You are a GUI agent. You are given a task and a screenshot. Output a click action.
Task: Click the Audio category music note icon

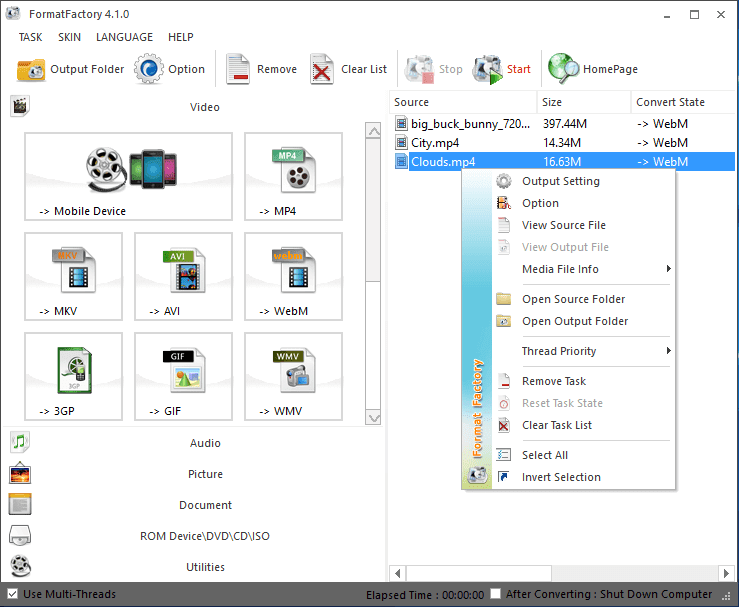pos(20,442)
